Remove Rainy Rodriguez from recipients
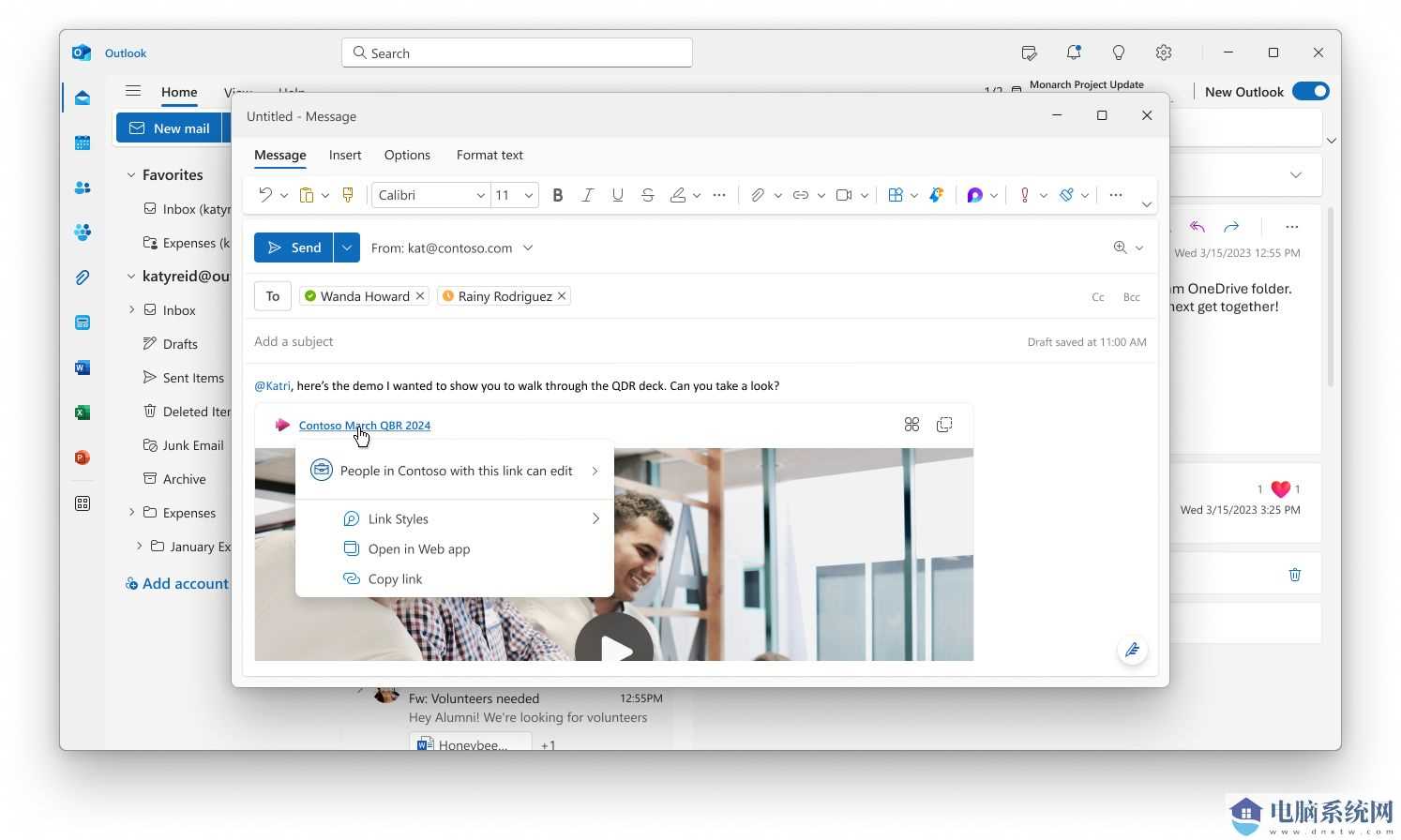 (x=562, y=296)
